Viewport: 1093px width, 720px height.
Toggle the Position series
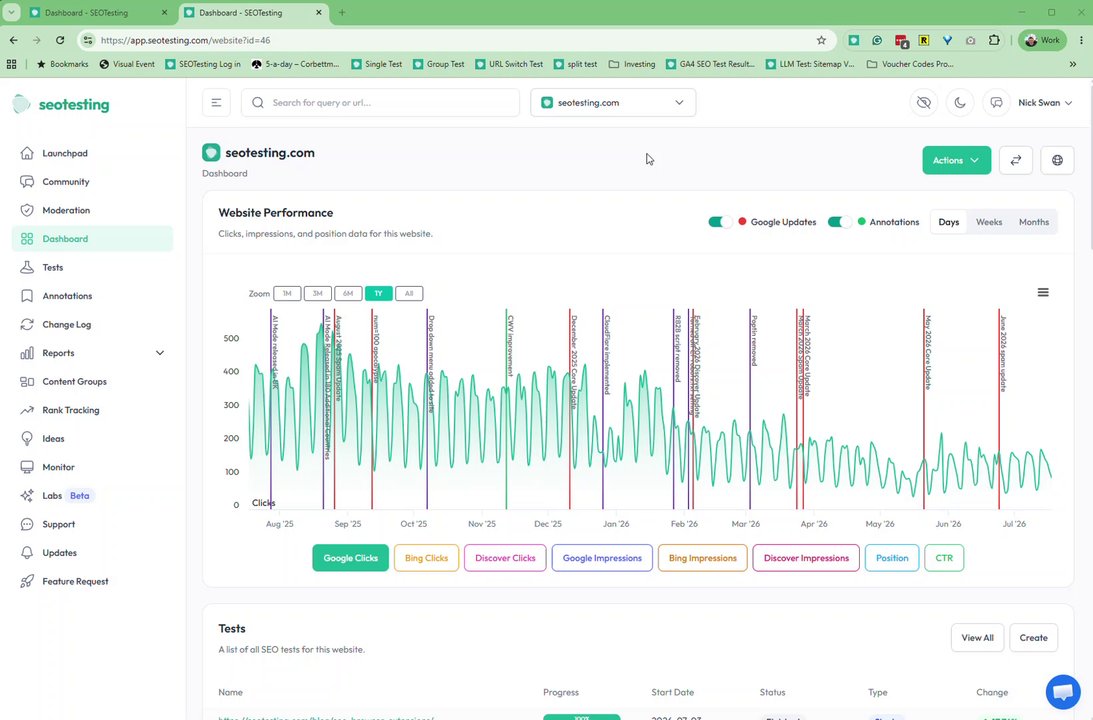892,558
